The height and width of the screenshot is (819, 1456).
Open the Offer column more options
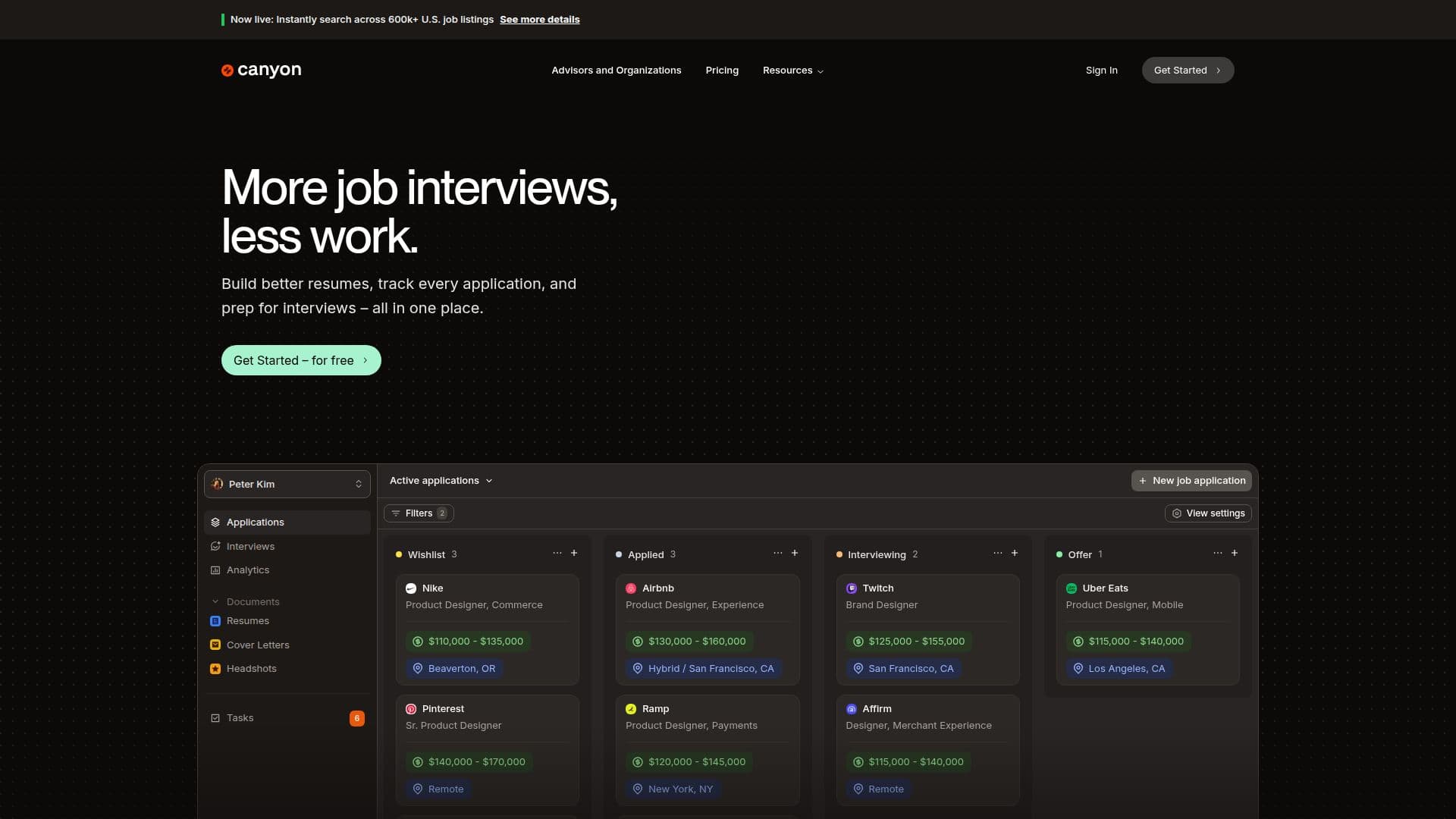tap(1218, 554)
